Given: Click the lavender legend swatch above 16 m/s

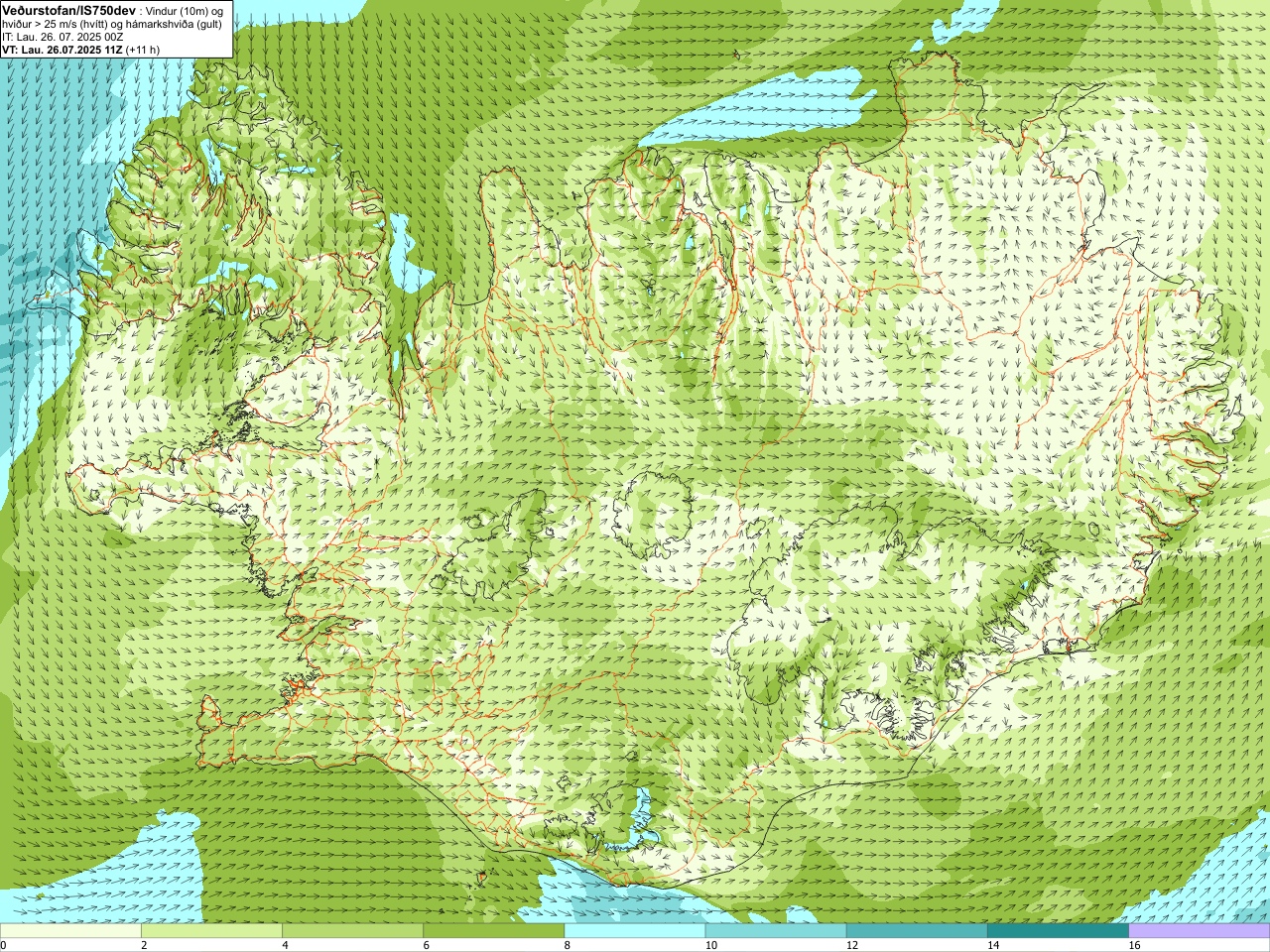Looking at the screenshot, I should click(x=1200, y=931).
